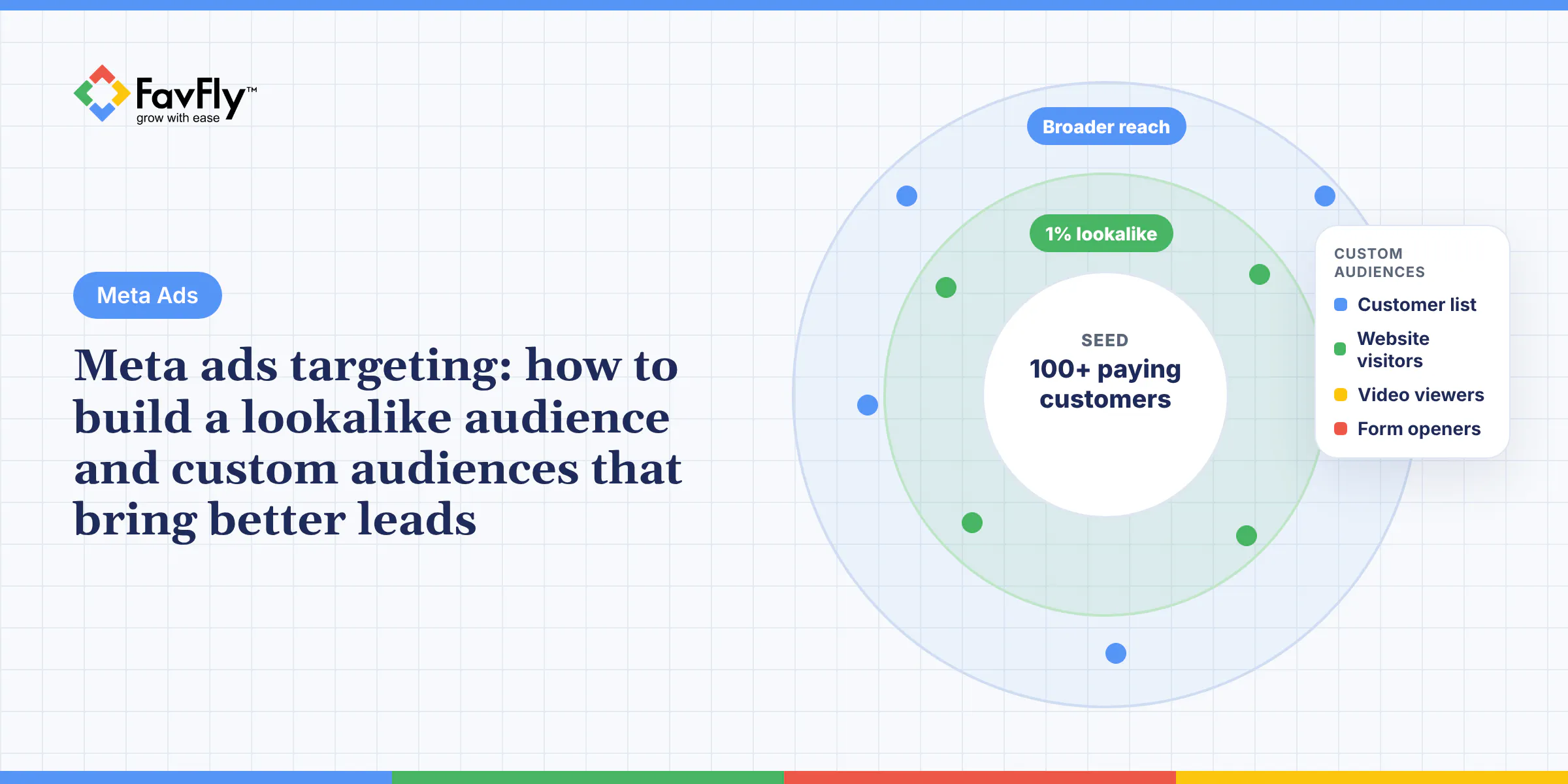Click the 1% lookalike label
The width and height of the screenshot is (1568, 784).
coord(1101,233)
